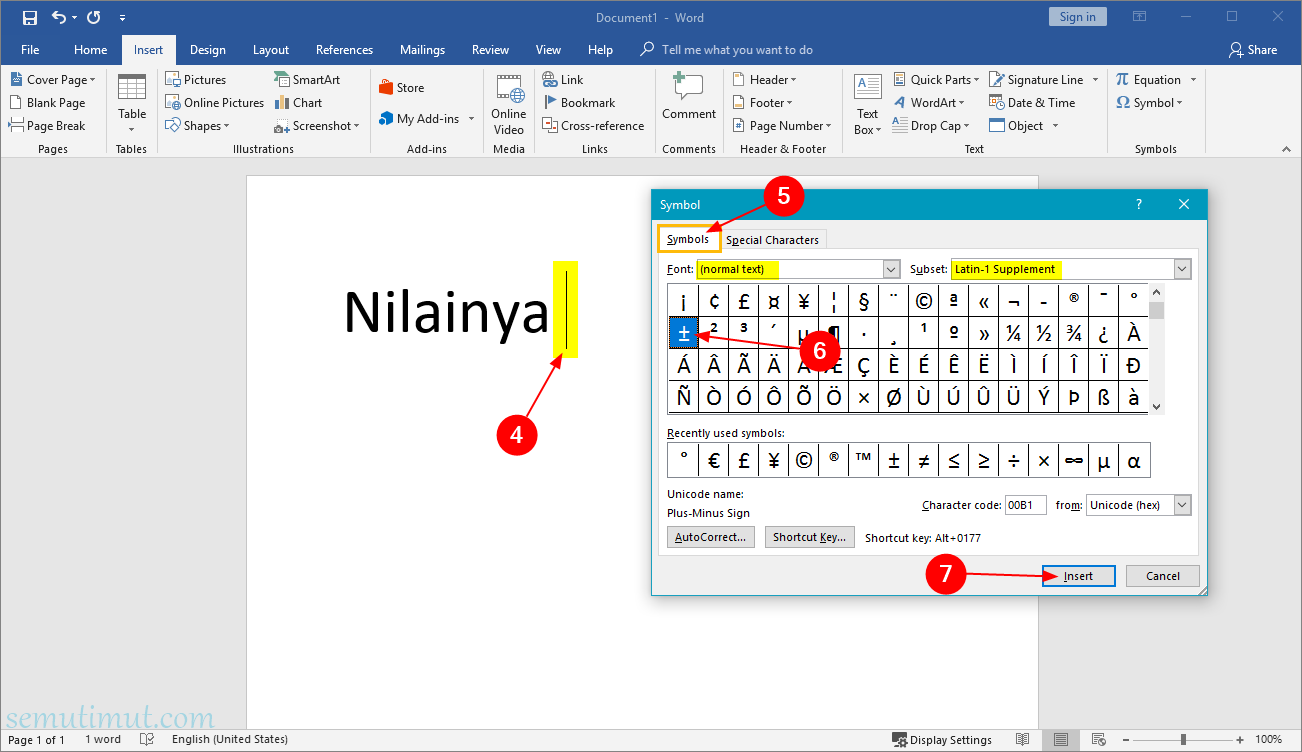Open the References tab
The height and width of the screenshot is (752, 1302).
344,50
